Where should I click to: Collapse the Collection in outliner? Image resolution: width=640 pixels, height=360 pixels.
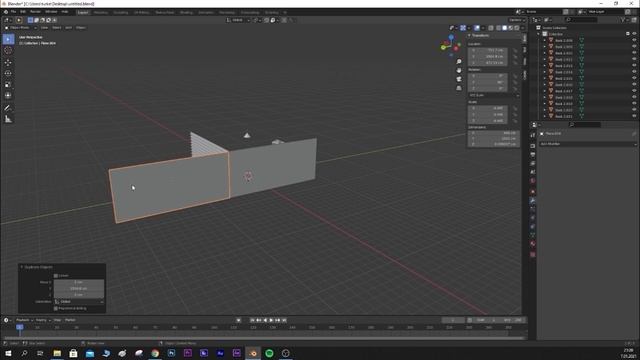[539, 34]
